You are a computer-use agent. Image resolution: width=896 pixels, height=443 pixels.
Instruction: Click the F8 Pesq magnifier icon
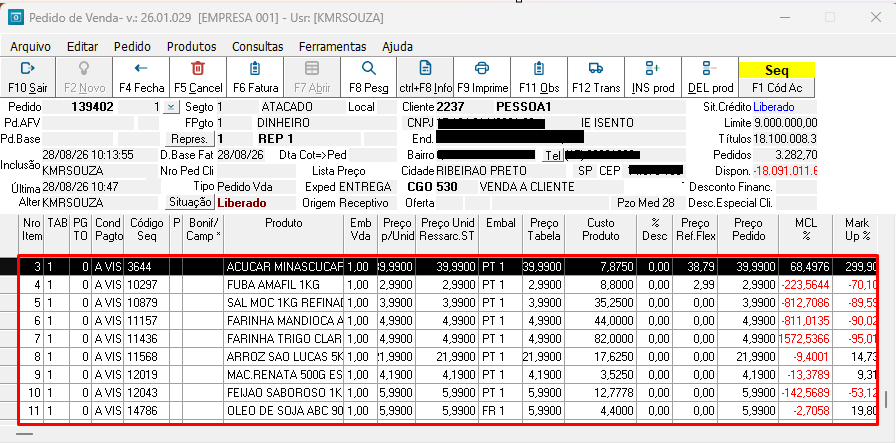369,69
